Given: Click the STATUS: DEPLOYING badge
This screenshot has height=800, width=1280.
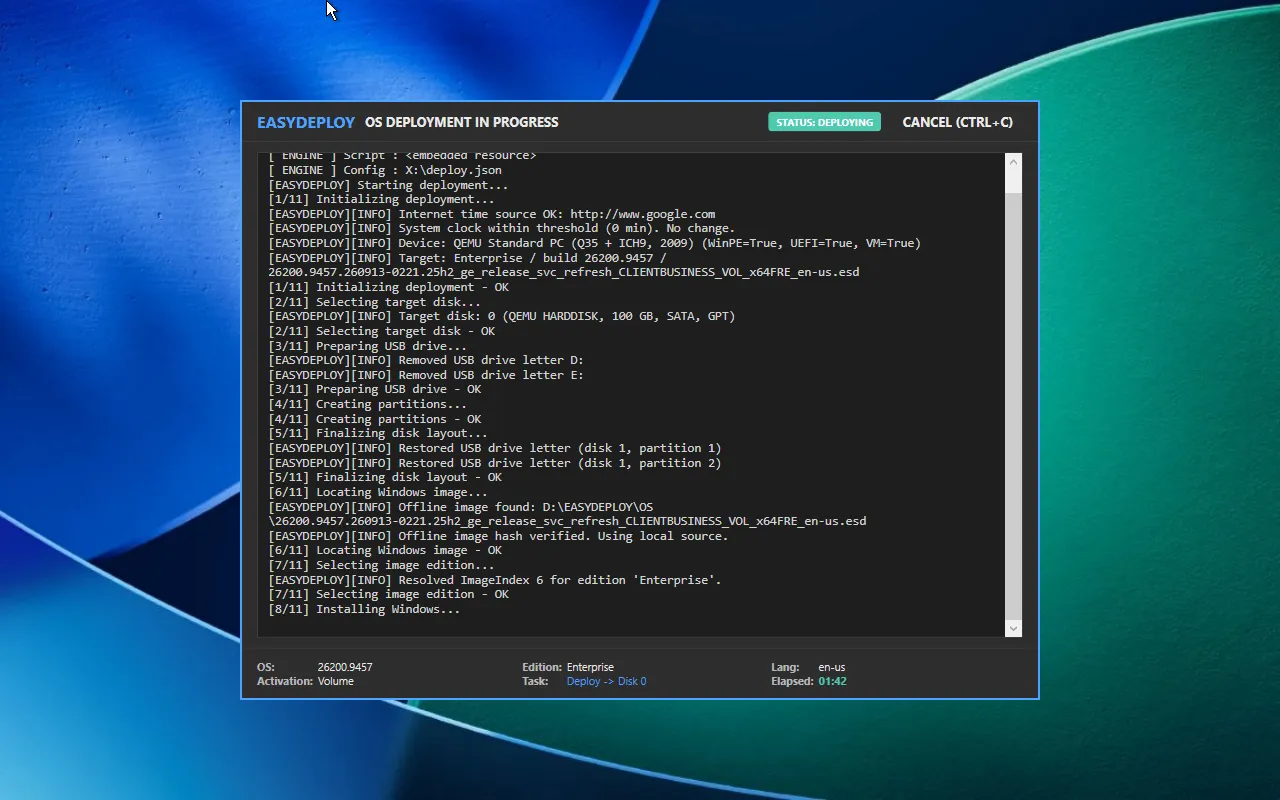Looking at the screenshot, I should pyautogui.click(x=824, y=122).
